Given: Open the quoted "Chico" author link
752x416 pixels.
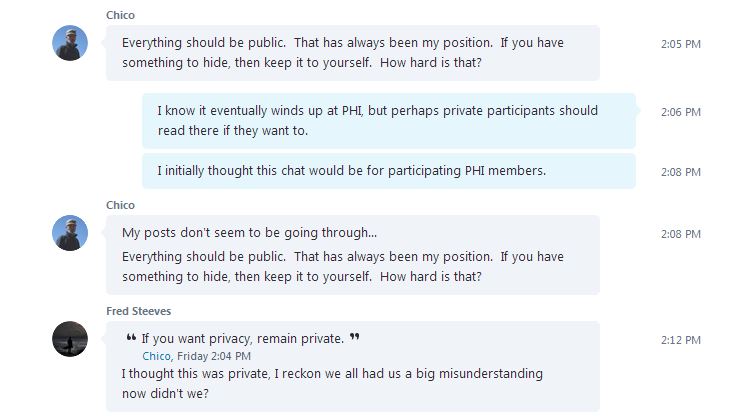Looking at the screenshot, I should 156,356.
